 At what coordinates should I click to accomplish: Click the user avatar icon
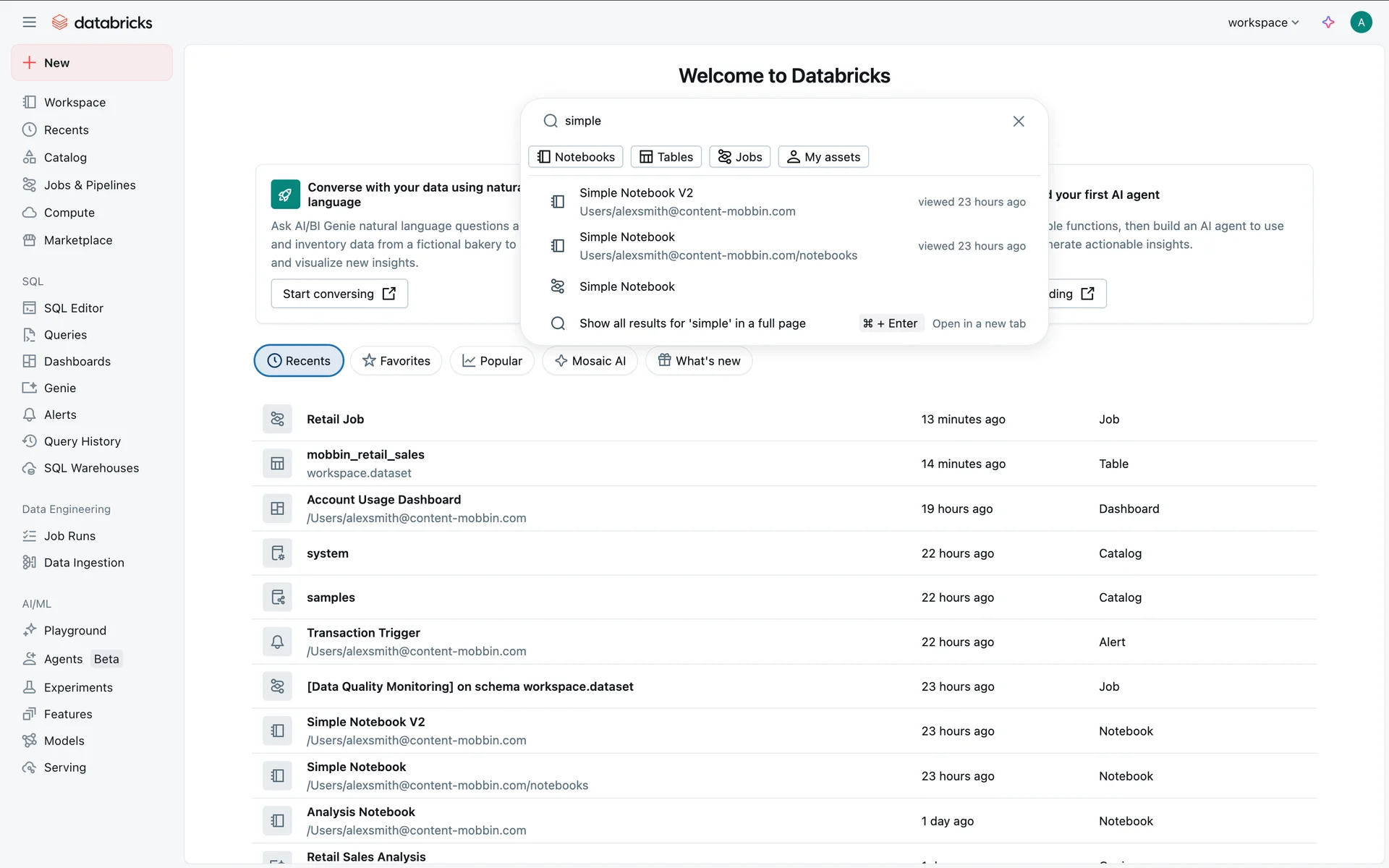(x=1361, y=22)
